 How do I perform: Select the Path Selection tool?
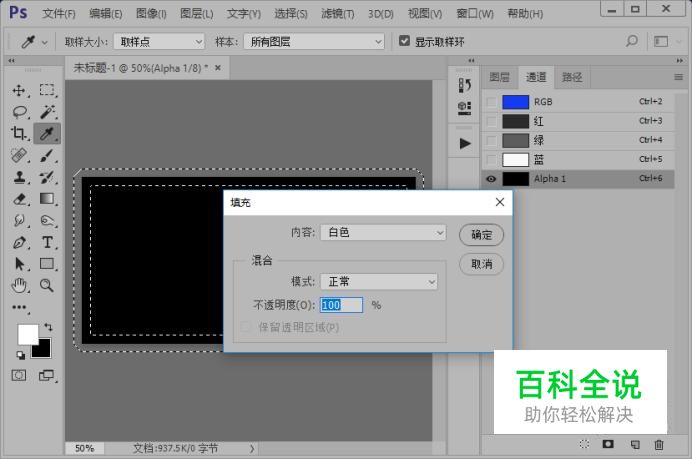[x=19, y=264]
